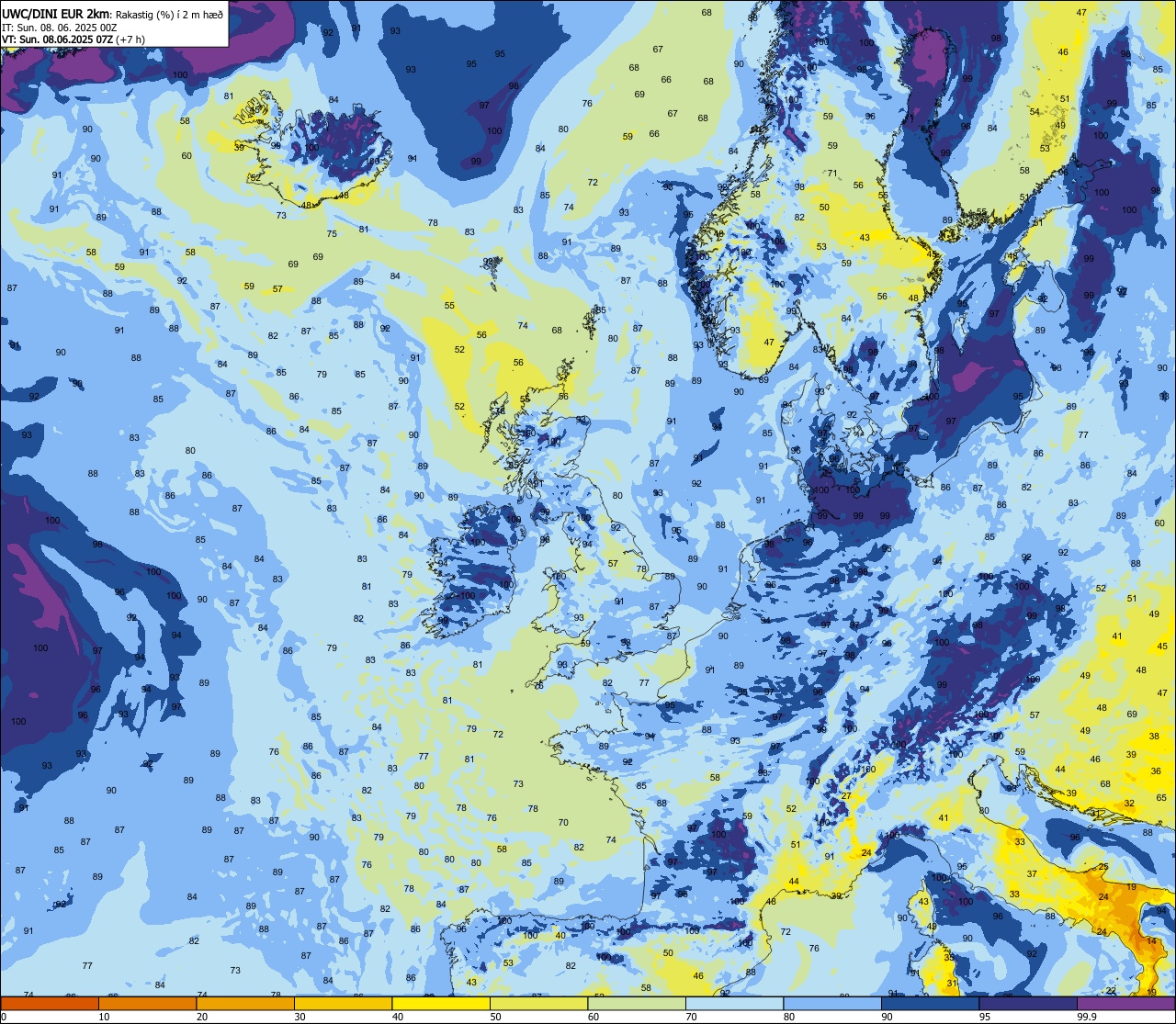Image resolution: width=1176 pixels, height=1024 pixels.
Task: Click the legend tick label 50
Action: click(496, 1017)
